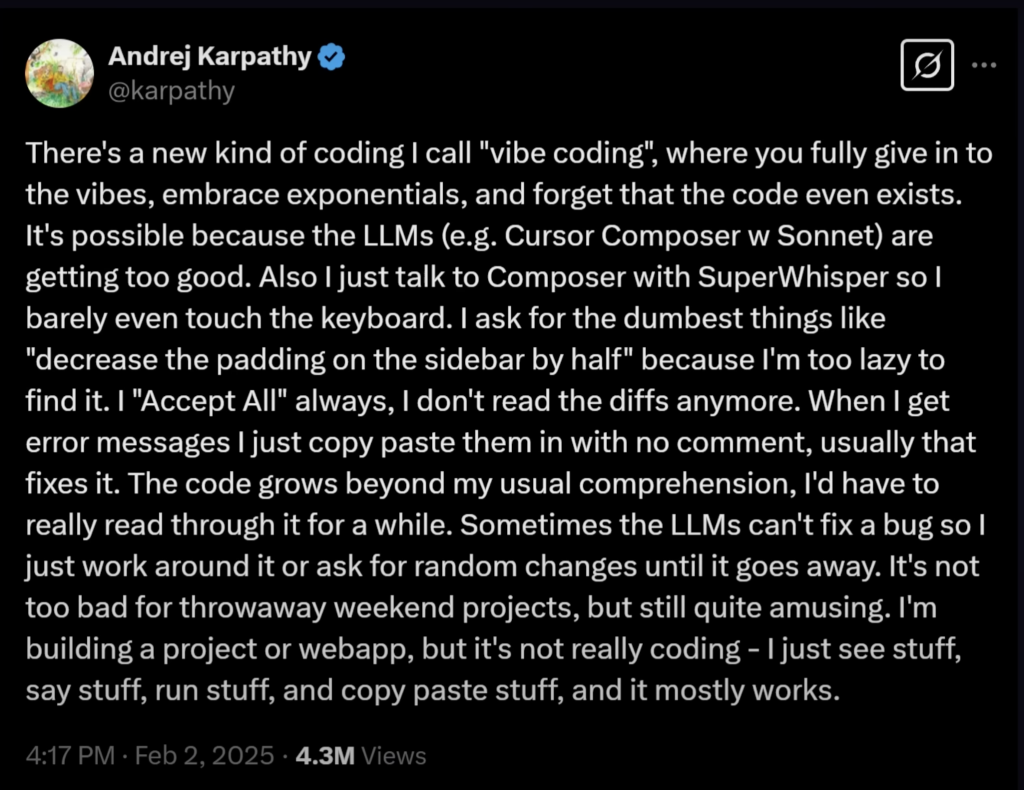This screenshot has width=1024, height=790.
Task: Click the quoted "decrease the padding" sentence
Action: pyautogui.click(x=332, y=360)
